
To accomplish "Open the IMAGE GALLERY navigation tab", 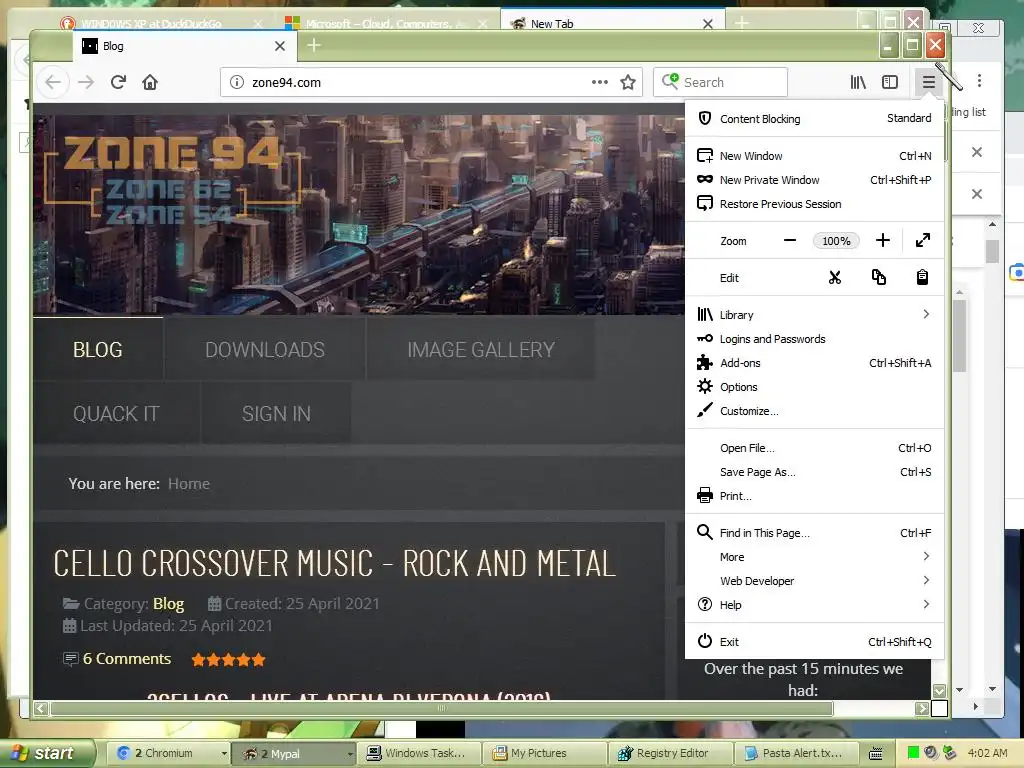I will [481, 349].
